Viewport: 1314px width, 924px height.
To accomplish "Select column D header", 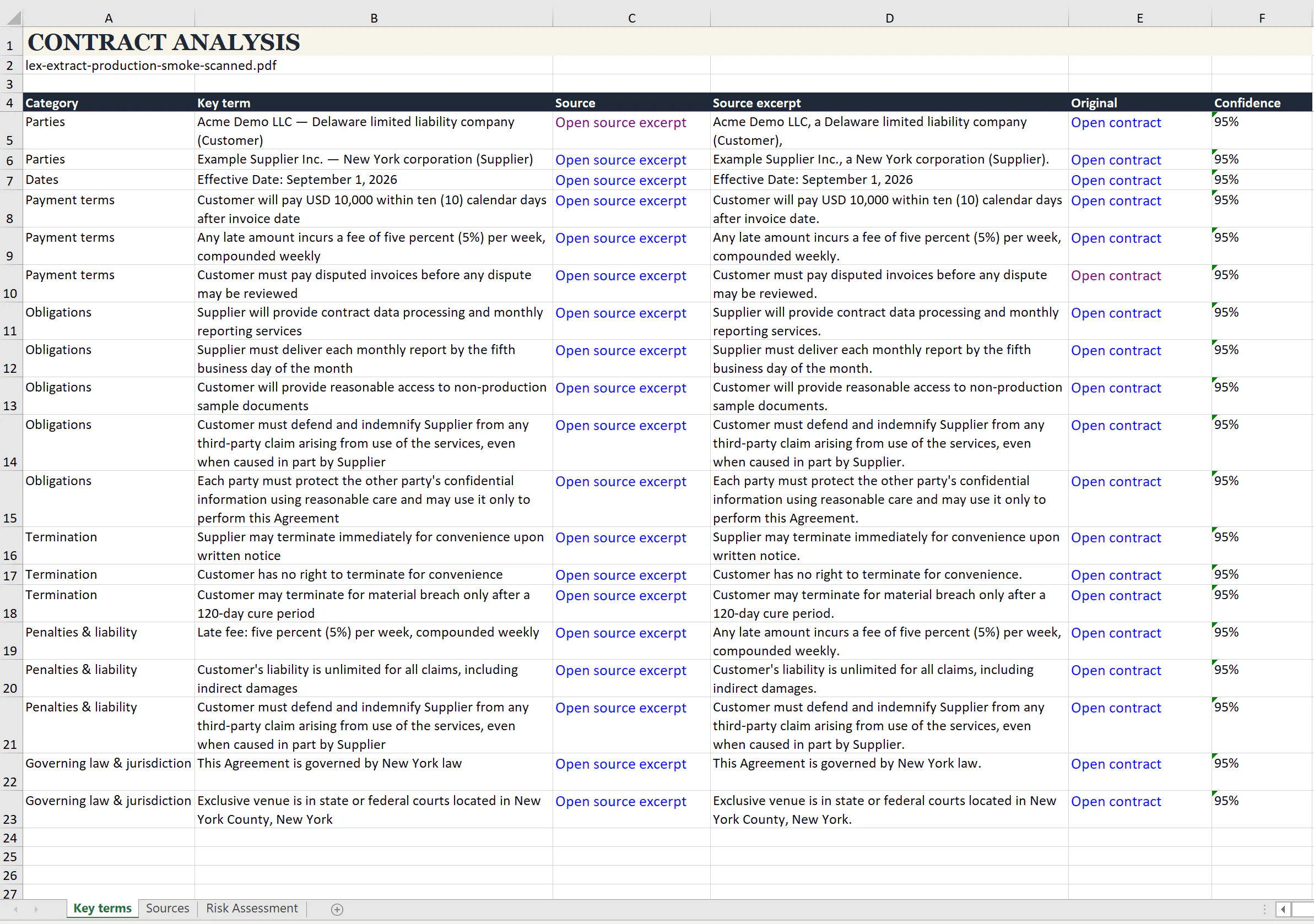I will [x=889, y=18].
